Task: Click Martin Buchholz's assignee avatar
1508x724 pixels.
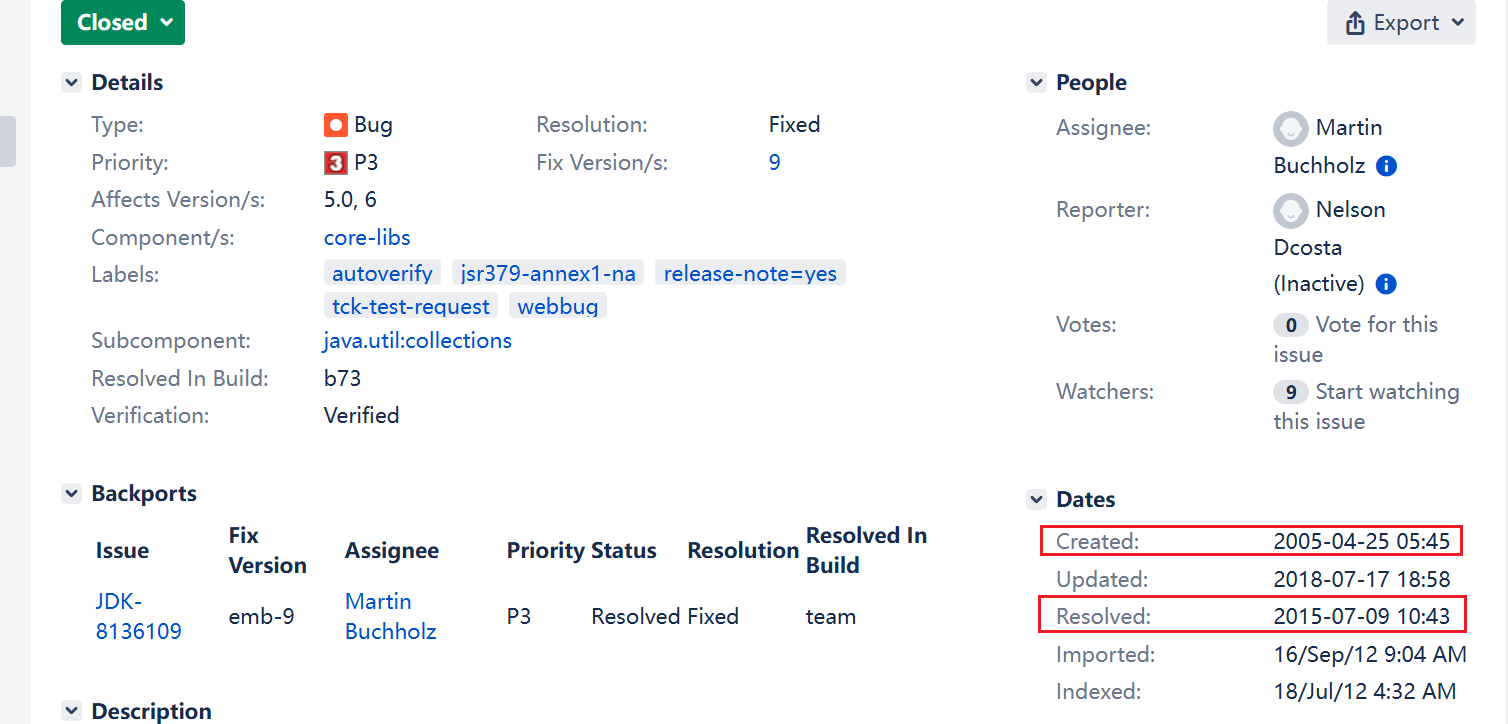Action: (x=1291, y=128)
